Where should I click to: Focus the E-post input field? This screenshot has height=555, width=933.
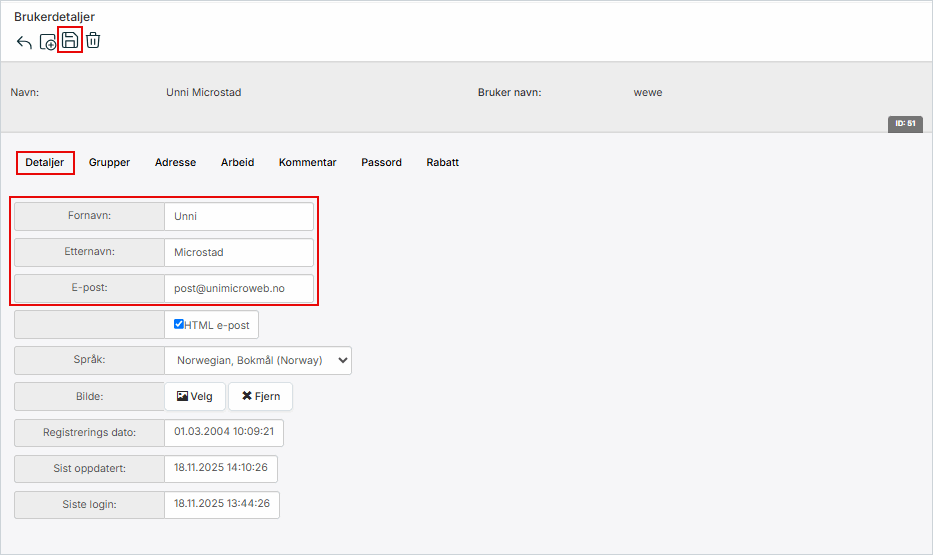[238, 288]
